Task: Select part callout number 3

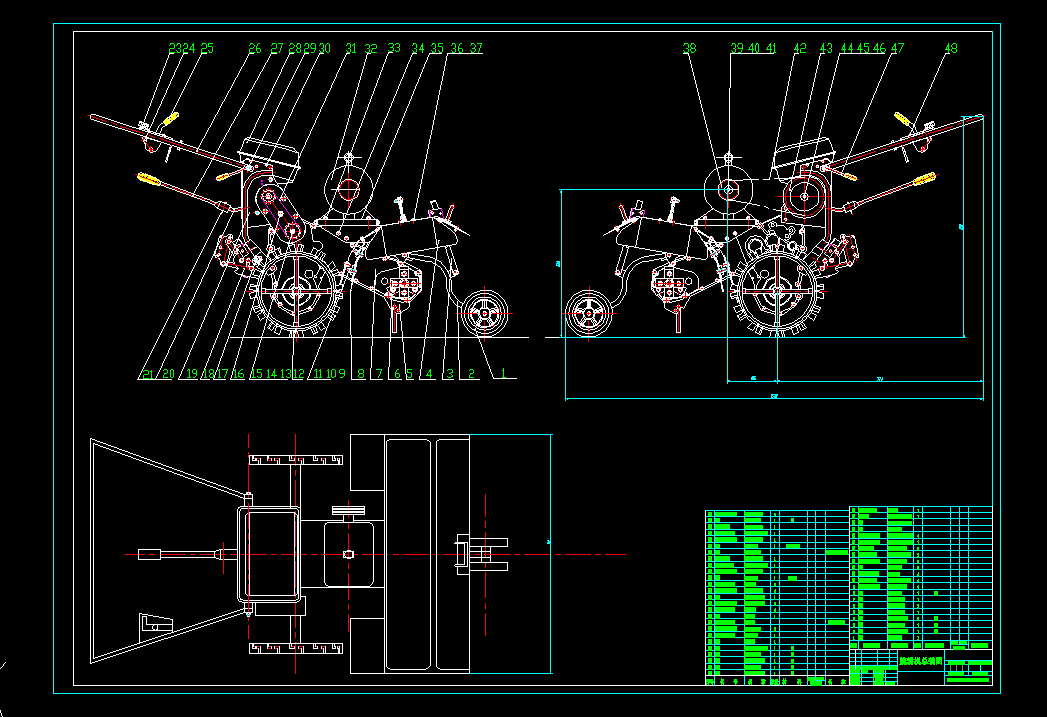Action: click(450, 374)
